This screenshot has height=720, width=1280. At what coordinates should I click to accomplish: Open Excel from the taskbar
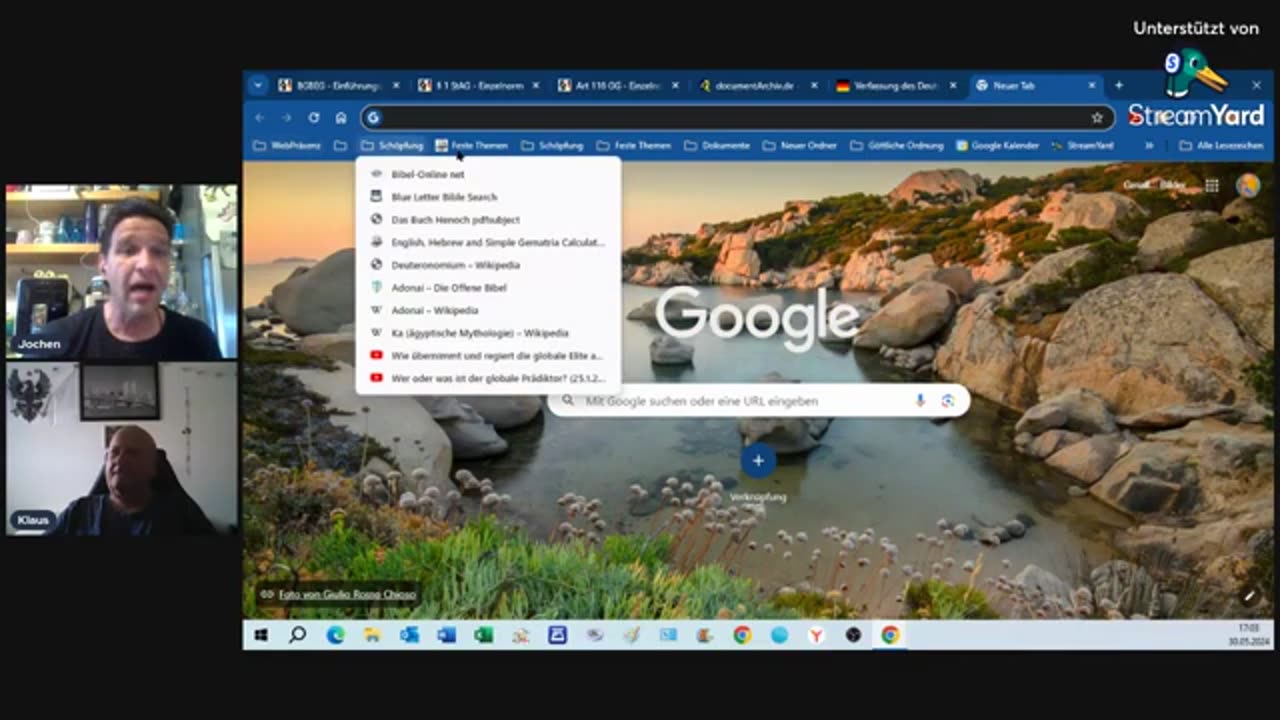(483, 635)
